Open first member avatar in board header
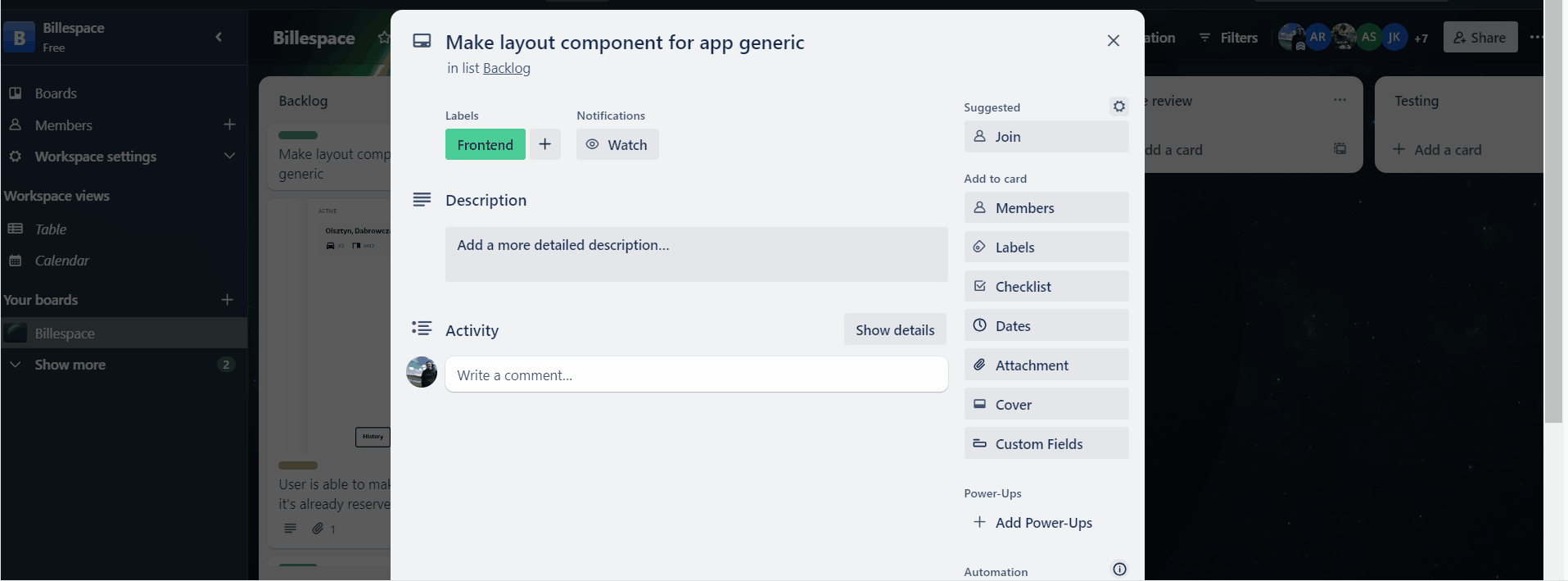1568x581 pixels. (1291, 37)
